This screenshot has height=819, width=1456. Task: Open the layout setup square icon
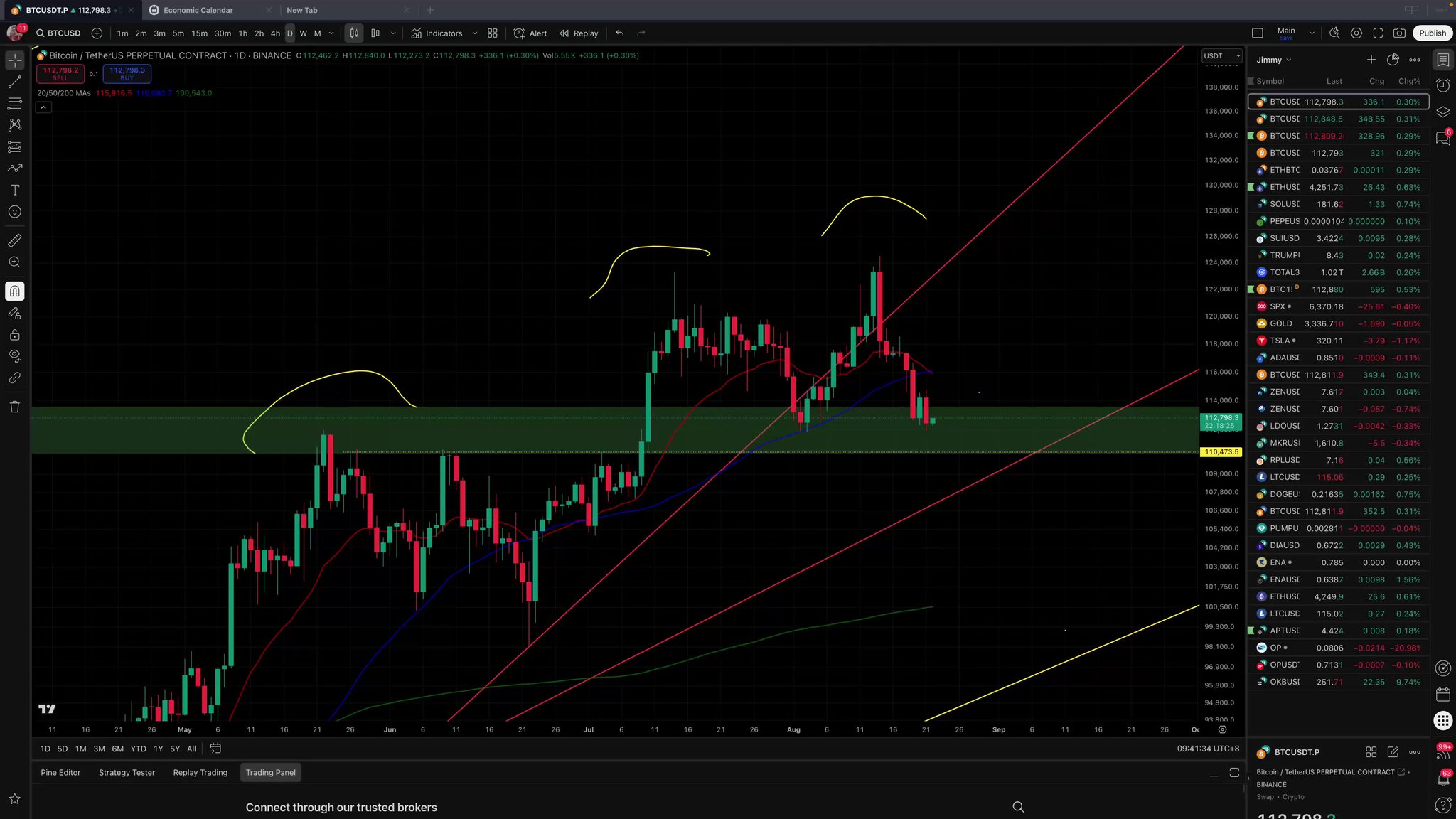[x=1258, y=33]
